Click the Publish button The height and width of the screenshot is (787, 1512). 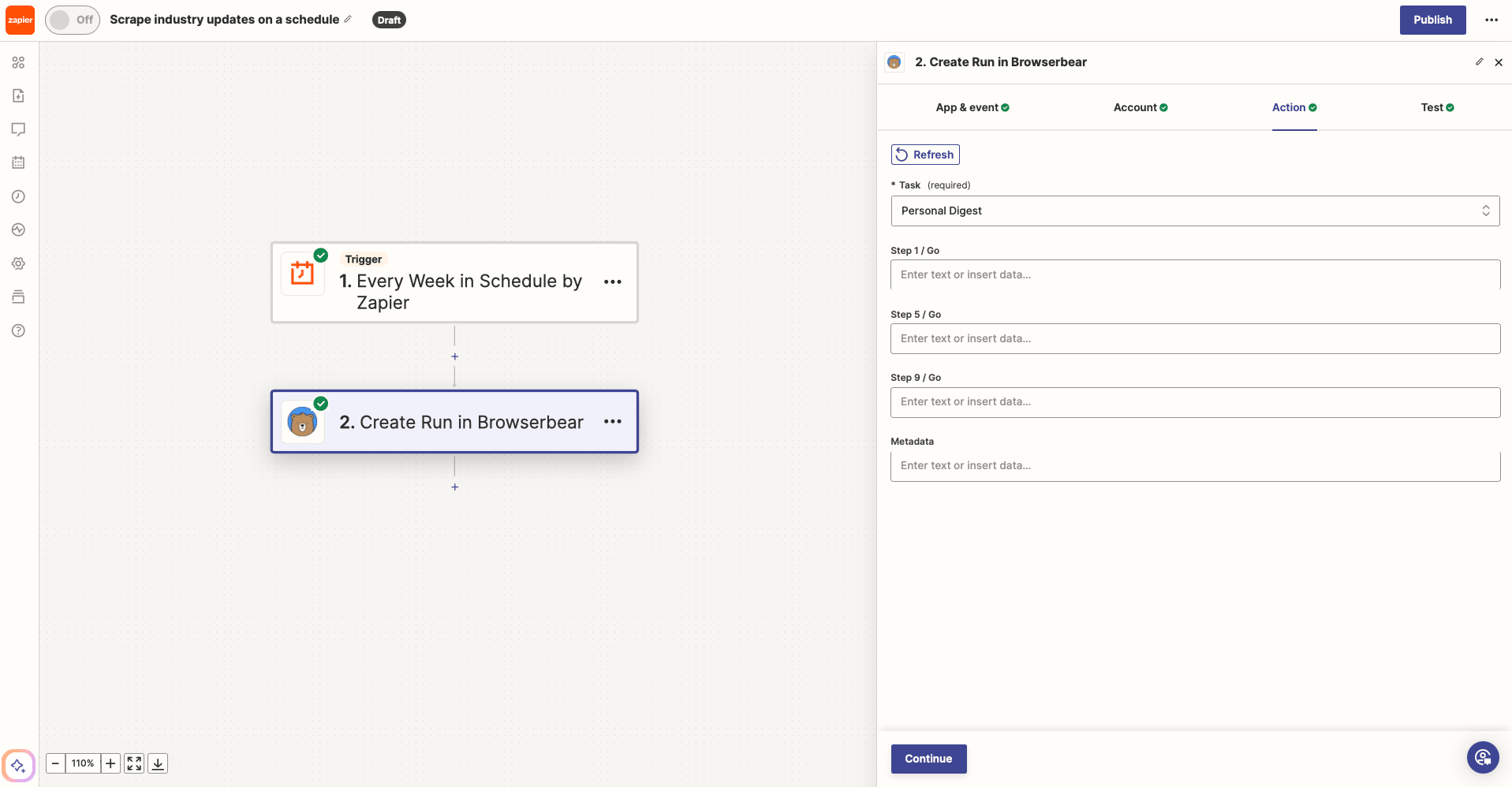click(1432, 20)
